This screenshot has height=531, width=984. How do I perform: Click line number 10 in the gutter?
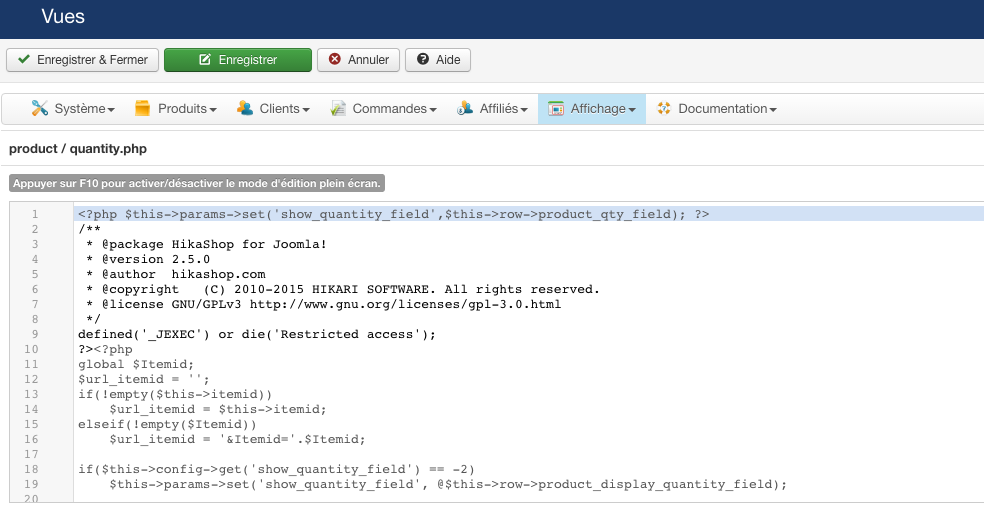[x=34, y=349]
